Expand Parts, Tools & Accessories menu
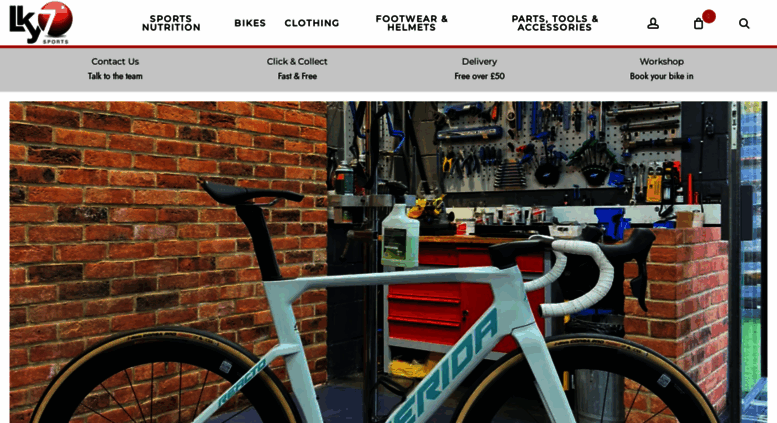 pyautogui.click(x=555, y=23)
